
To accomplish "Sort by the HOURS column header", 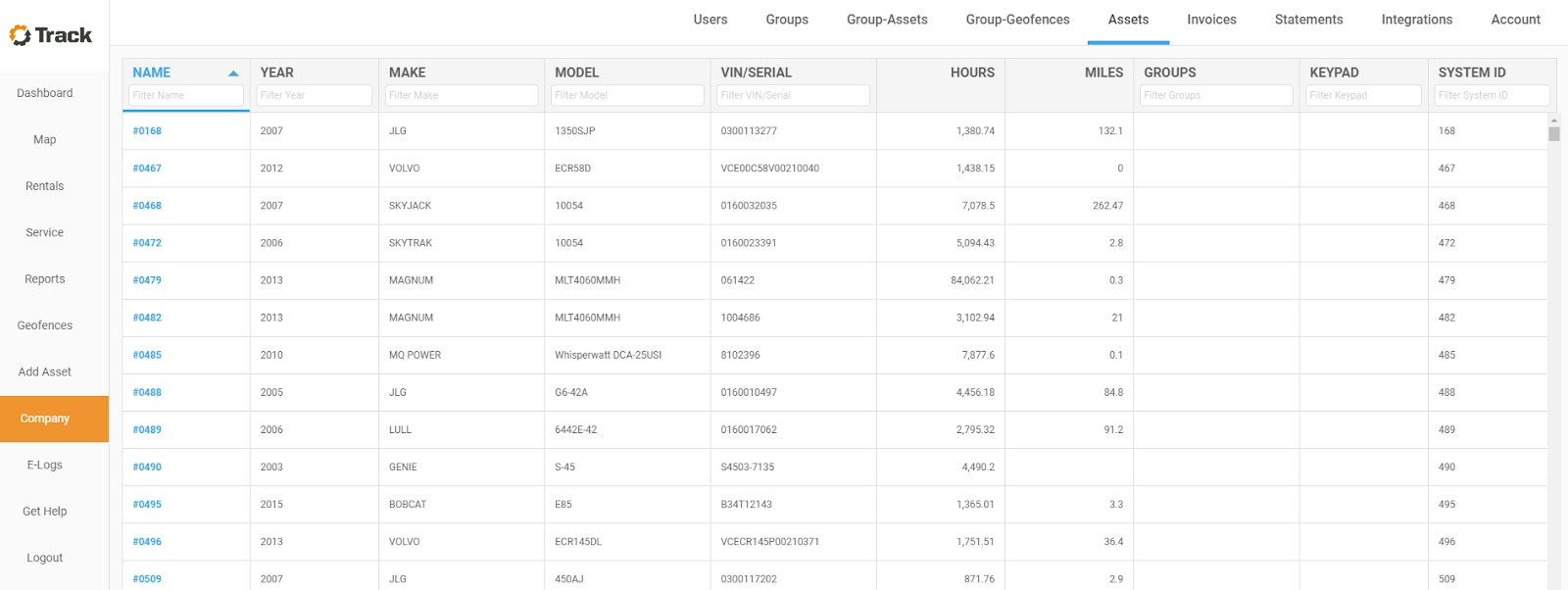I will [x=971, y=73].
